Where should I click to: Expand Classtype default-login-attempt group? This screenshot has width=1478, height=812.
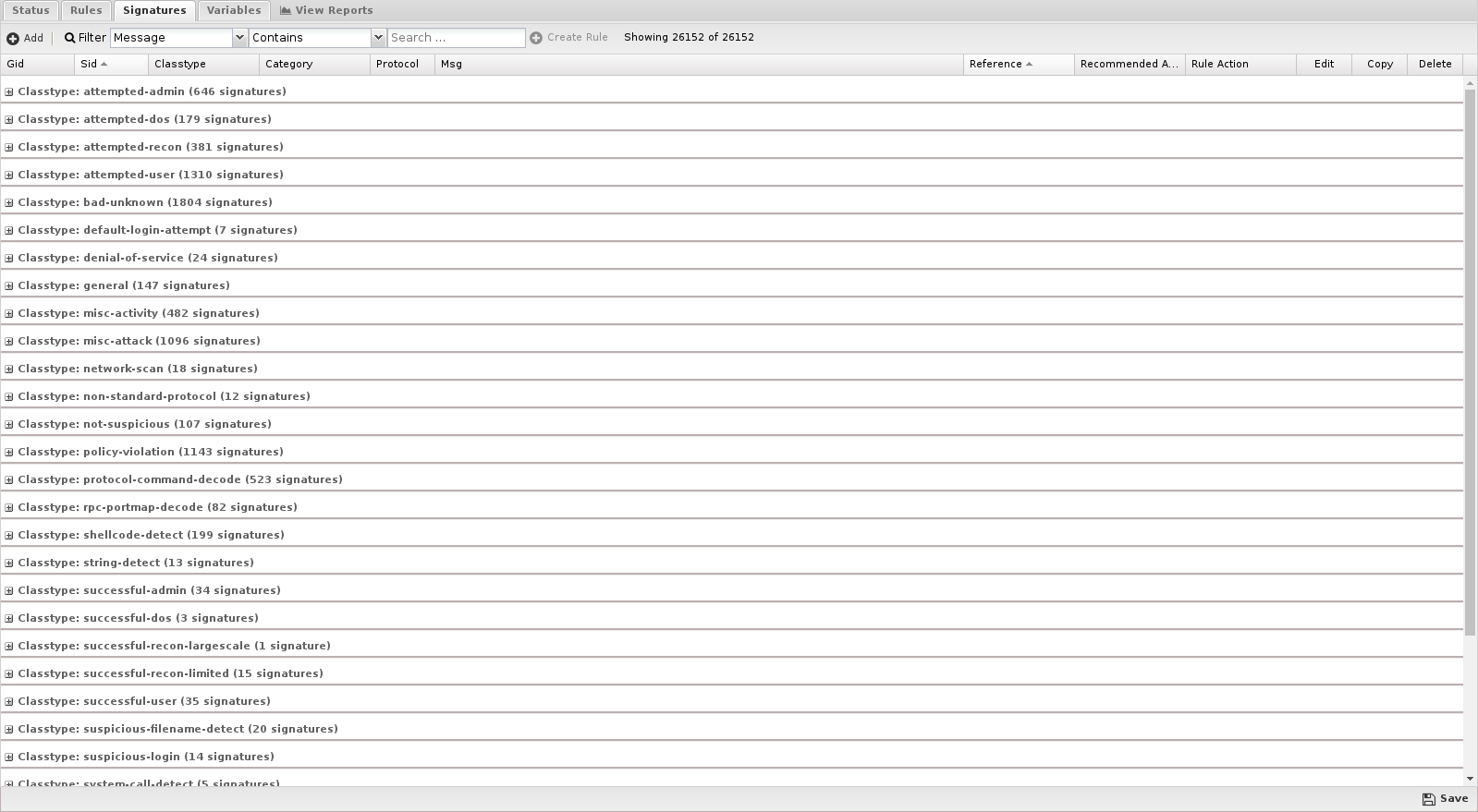(9, 230)
